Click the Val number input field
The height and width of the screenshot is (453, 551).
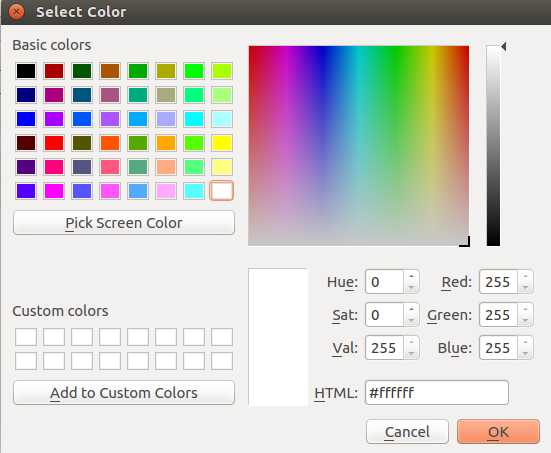385,348
